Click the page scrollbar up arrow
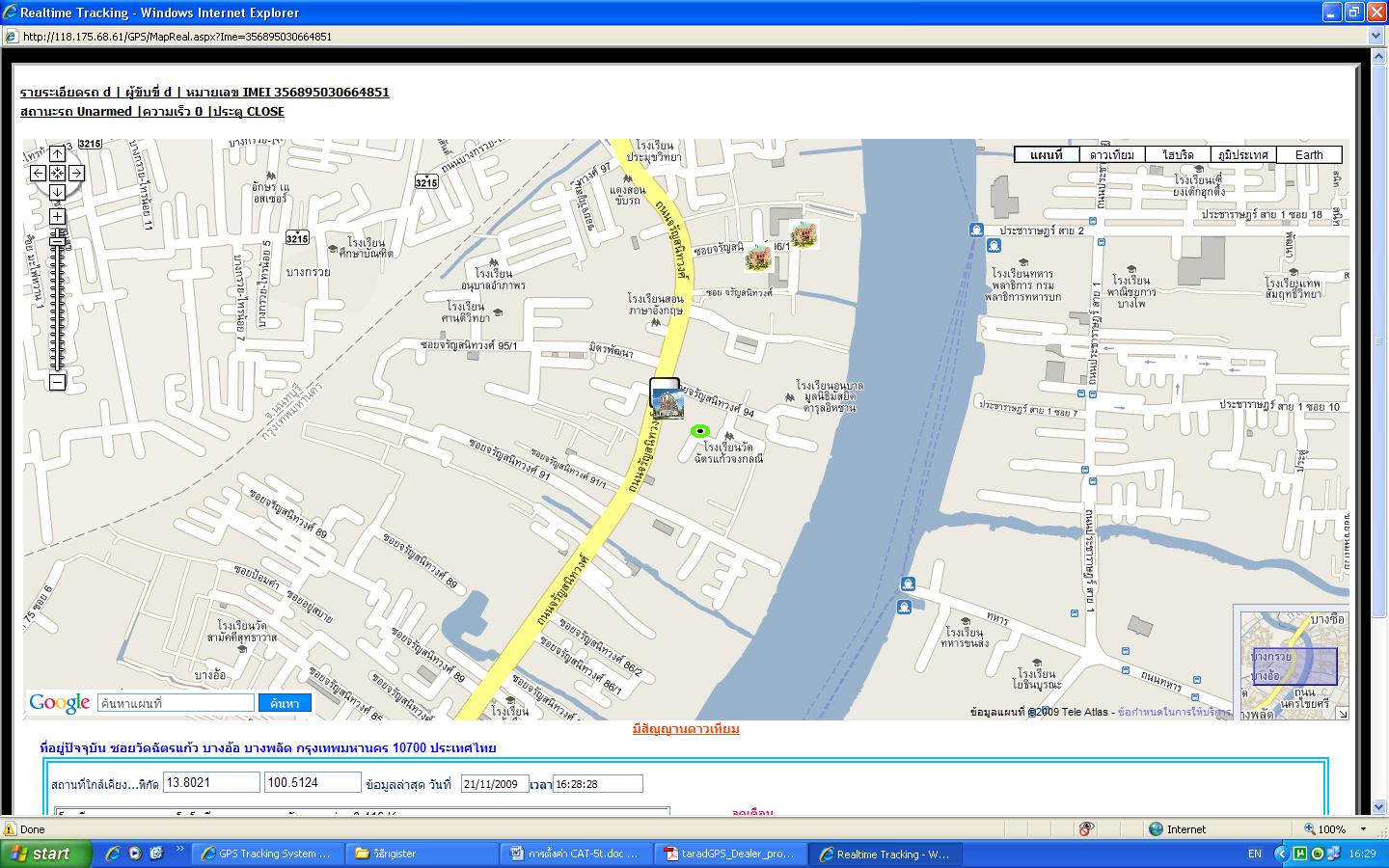The image size is (1389, 868). (1380, 55)
